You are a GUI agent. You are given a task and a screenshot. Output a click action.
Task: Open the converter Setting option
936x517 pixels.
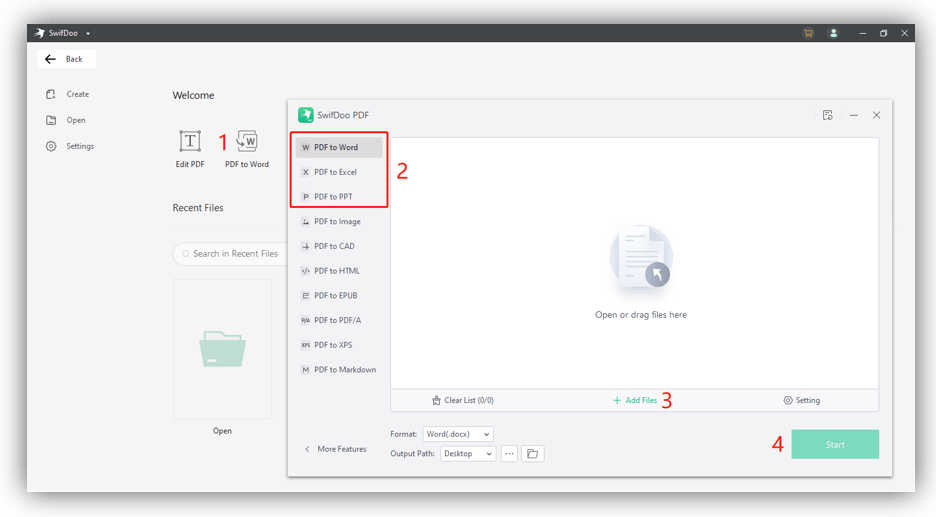coord(802,401)
